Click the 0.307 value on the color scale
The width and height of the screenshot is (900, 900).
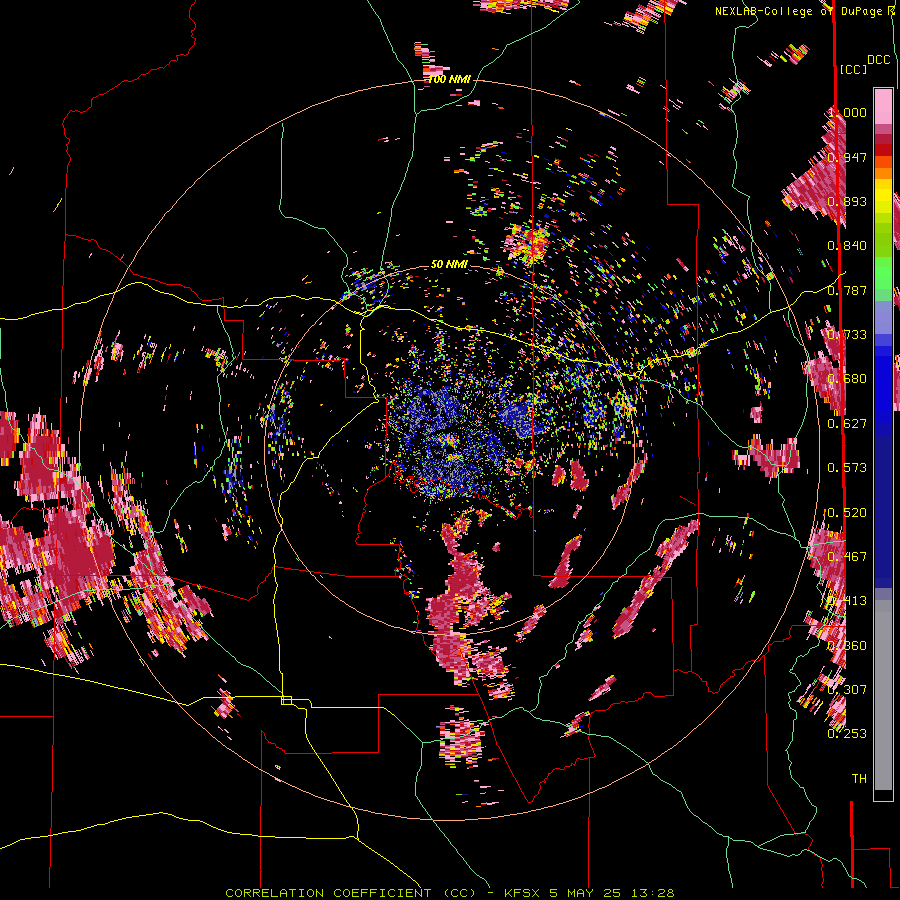(847, 689)
